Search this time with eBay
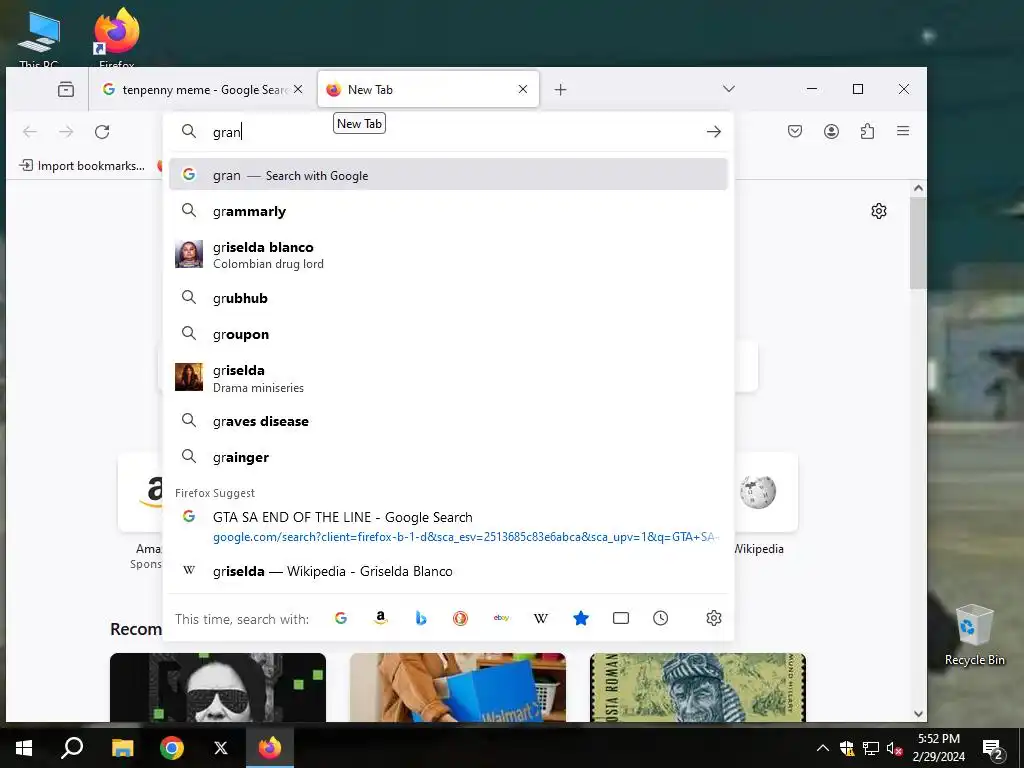 tap(501, 618)
